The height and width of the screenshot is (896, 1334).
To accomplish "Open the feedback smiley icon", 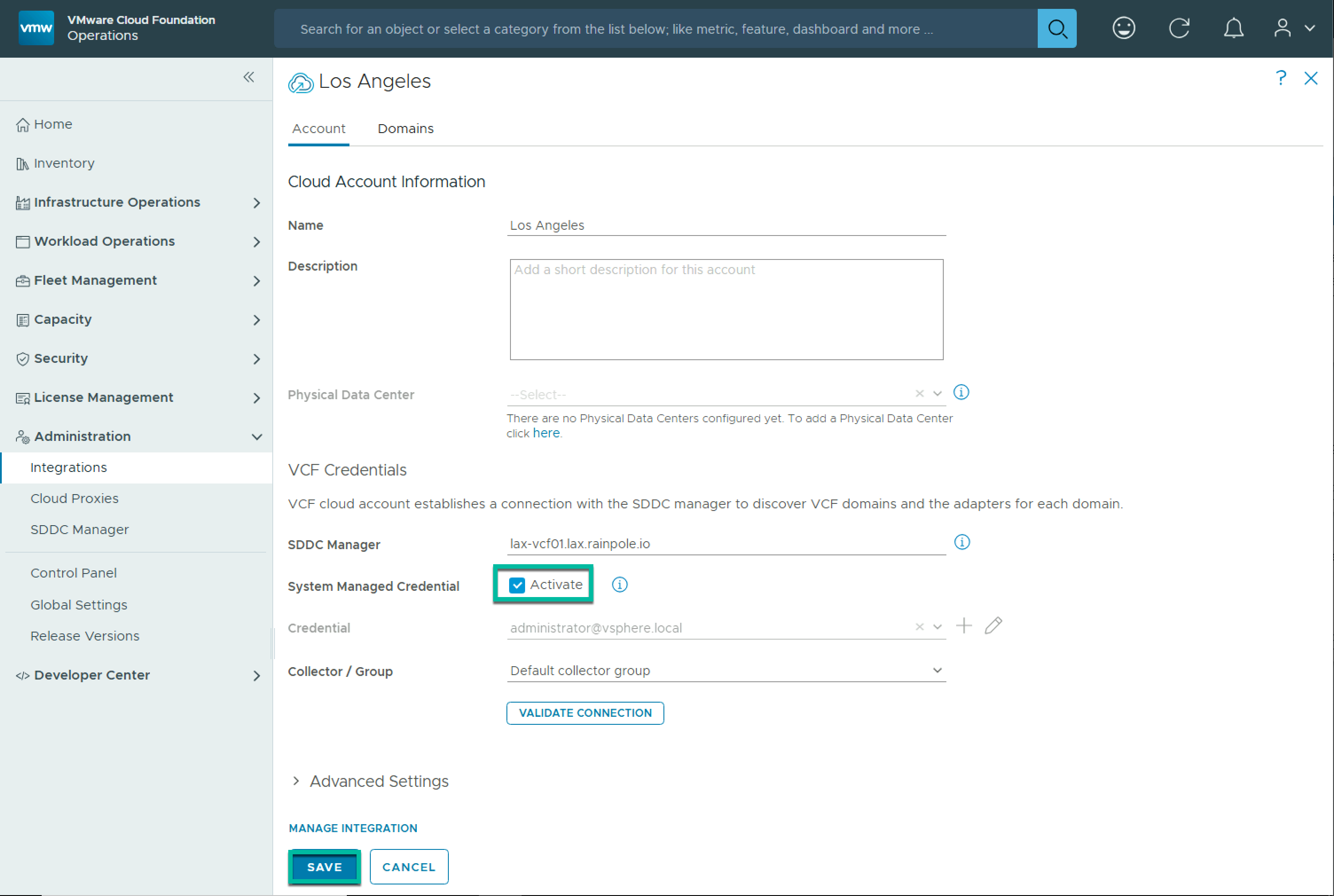I will (x=1123, y=28).
